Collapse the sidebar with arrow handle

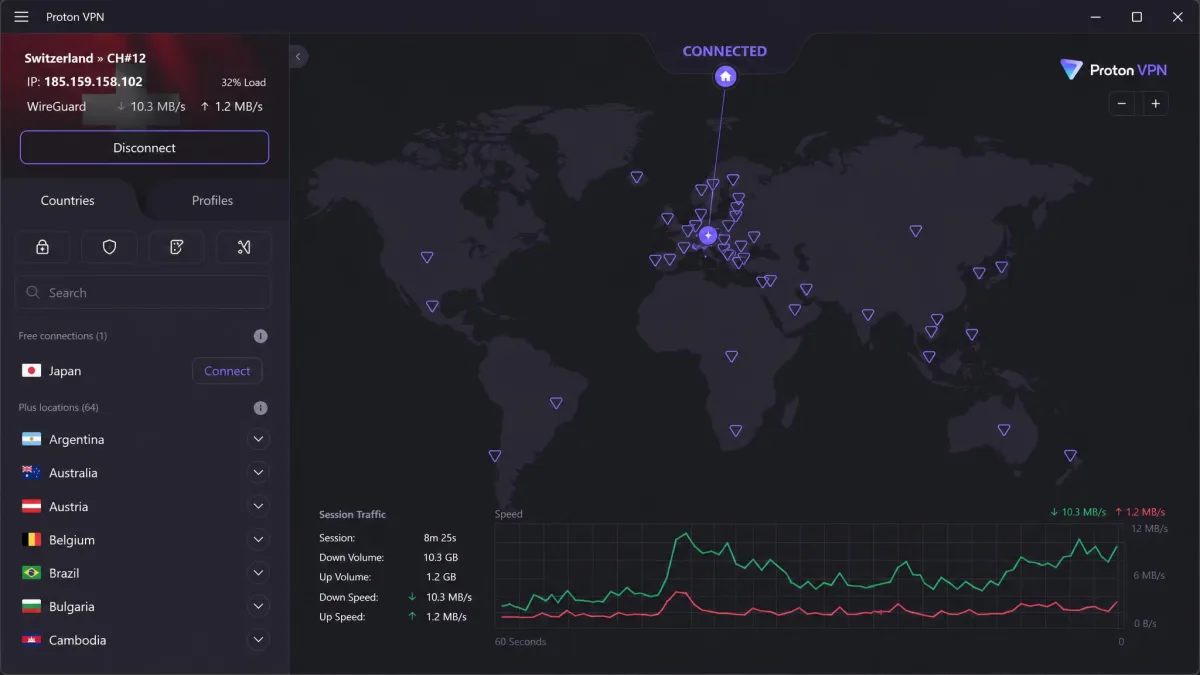tap(297, 57)
